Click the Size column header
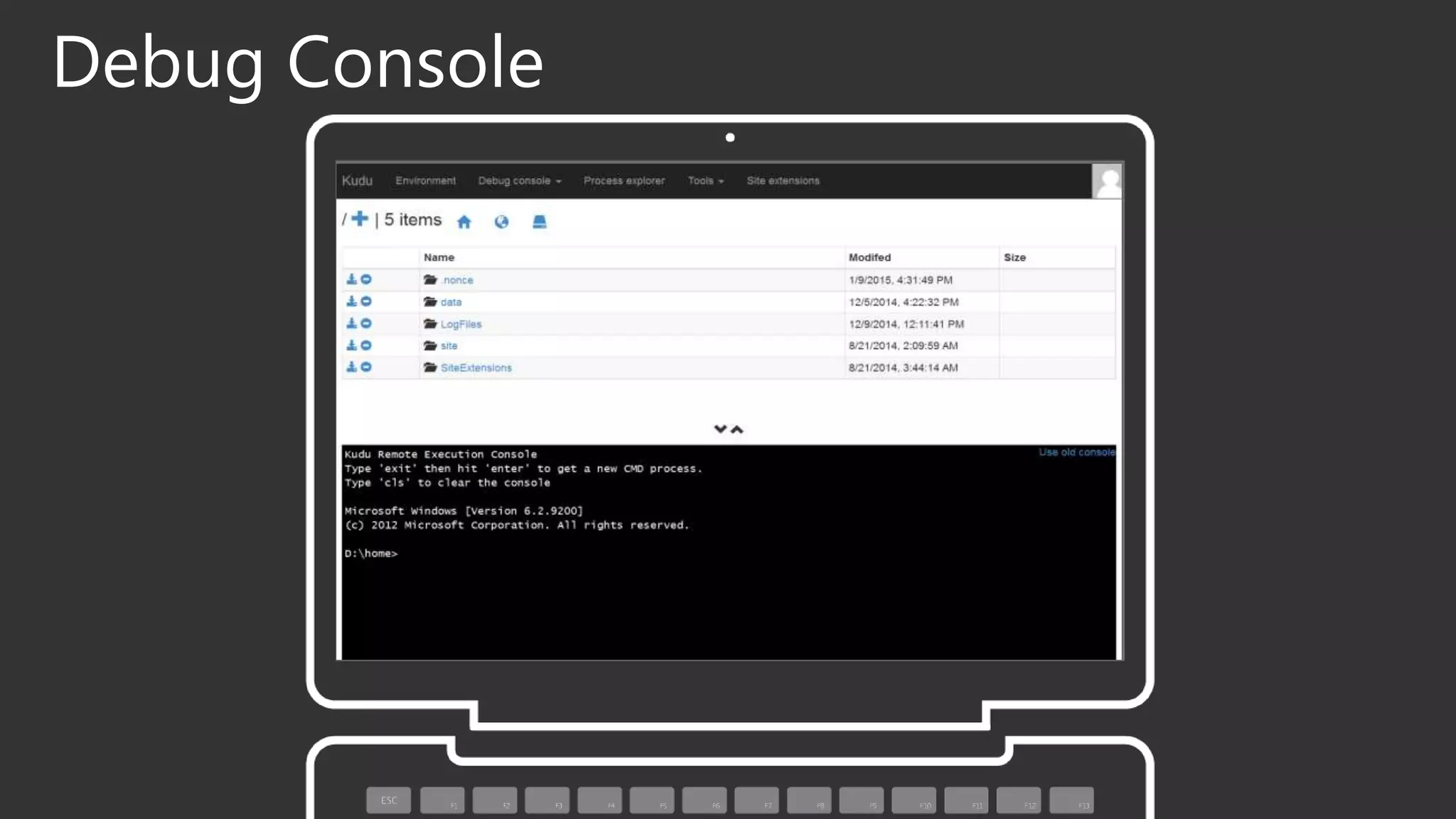This screenshot has width=1456, height=819. [x=1015, y=257]
